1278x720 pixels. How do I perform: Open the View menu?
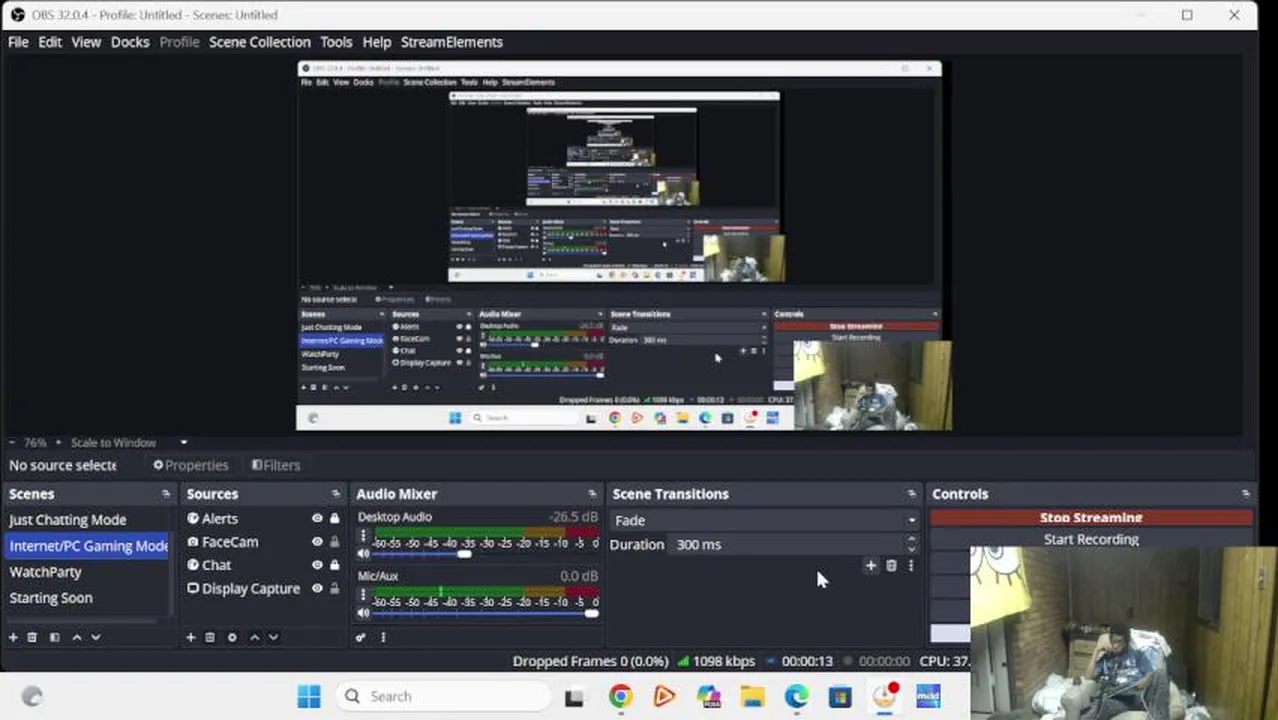pyautogui.click(x=86, y=42)
